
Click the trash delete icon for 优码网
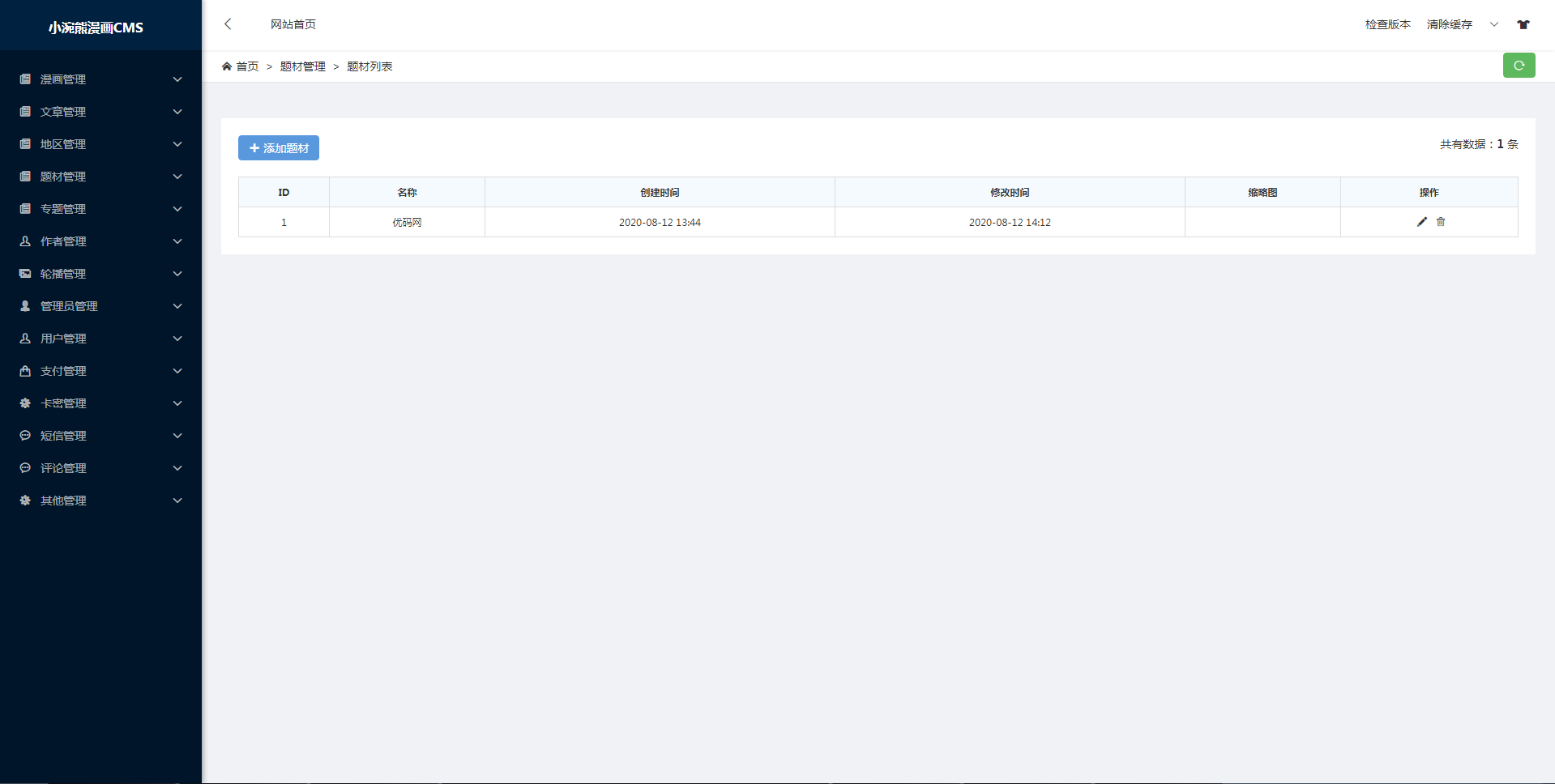click(x=1441, y=222)
